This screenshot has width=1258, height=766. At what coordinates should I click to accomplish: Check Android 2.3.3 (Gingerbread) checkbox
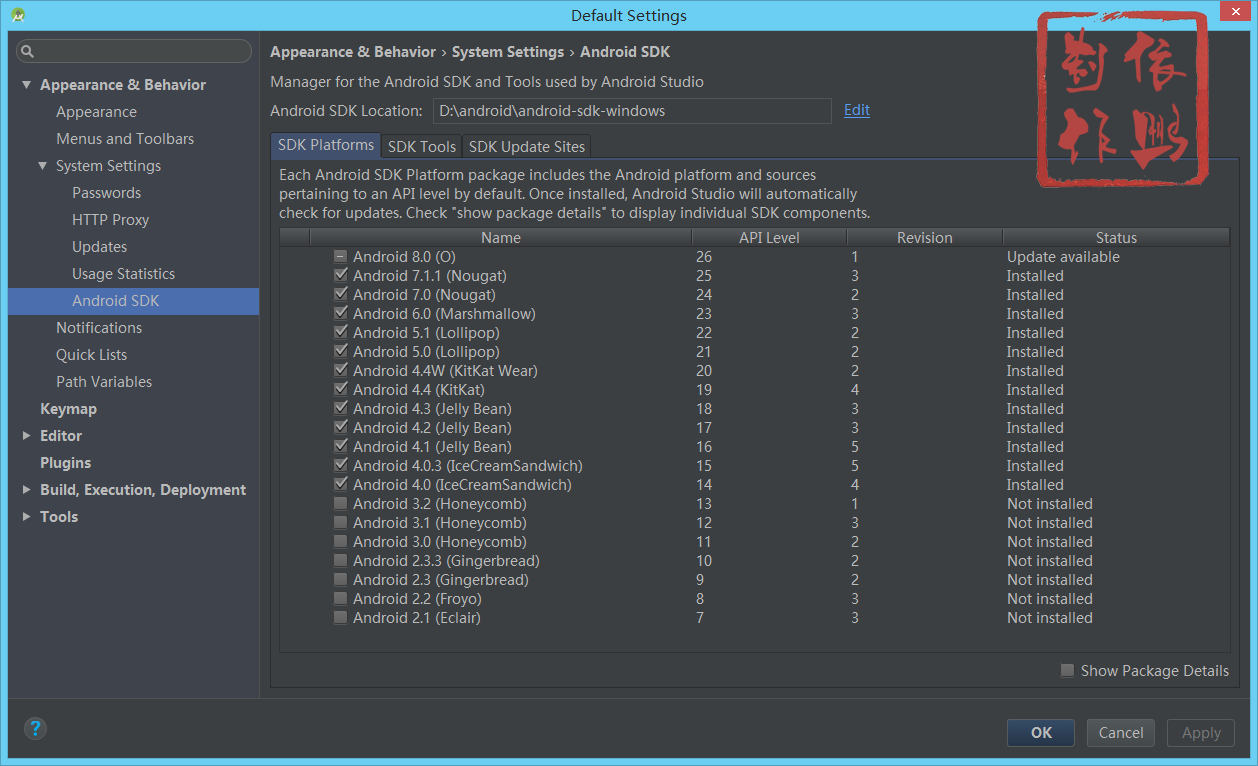click(x=341, y=561)
